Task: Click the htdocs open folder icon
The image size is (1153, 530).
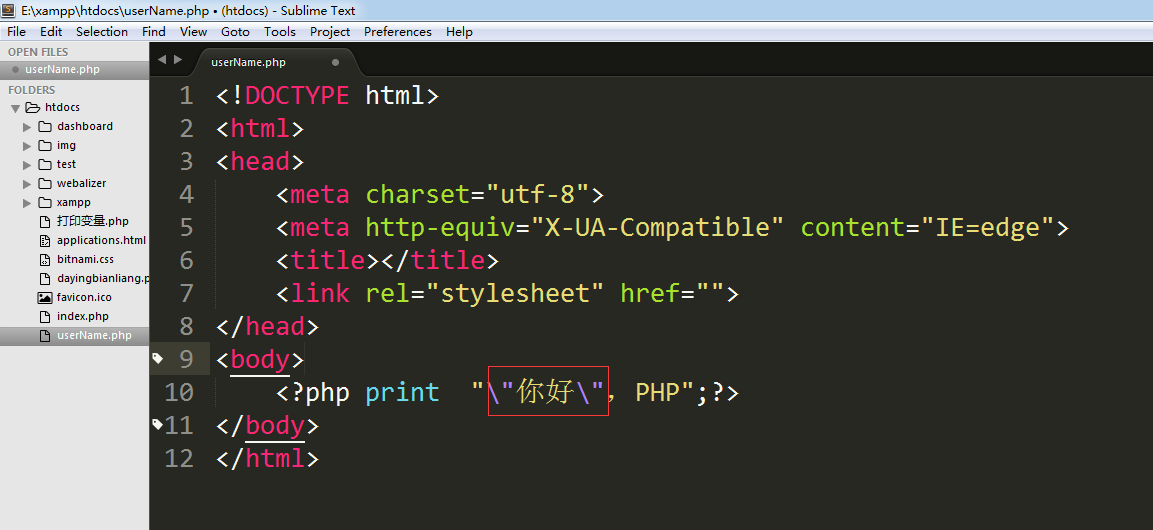Action: click(32, 107)
